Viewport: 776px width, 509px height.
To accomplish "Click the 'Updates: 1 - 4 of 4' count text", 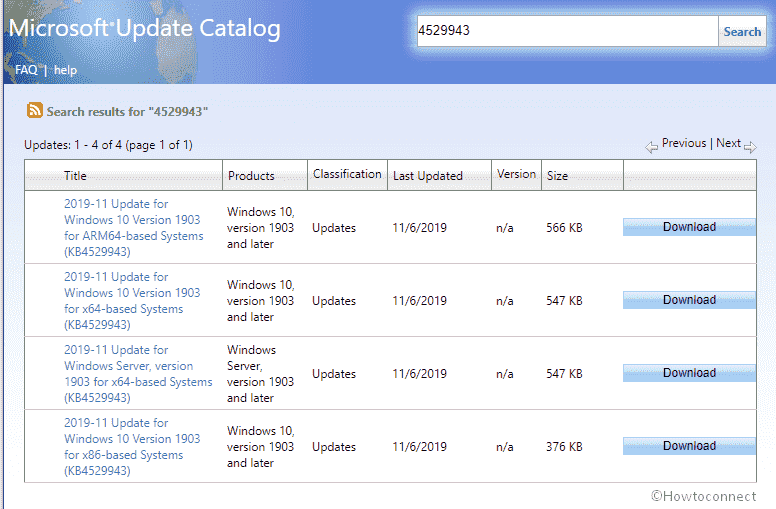I will [x=108, y=145].
